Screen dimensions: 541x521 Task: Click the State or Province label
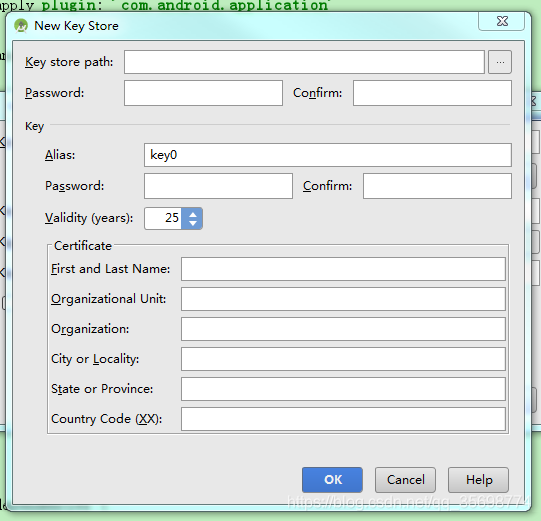pyautogui.click(x=102, y=389)
